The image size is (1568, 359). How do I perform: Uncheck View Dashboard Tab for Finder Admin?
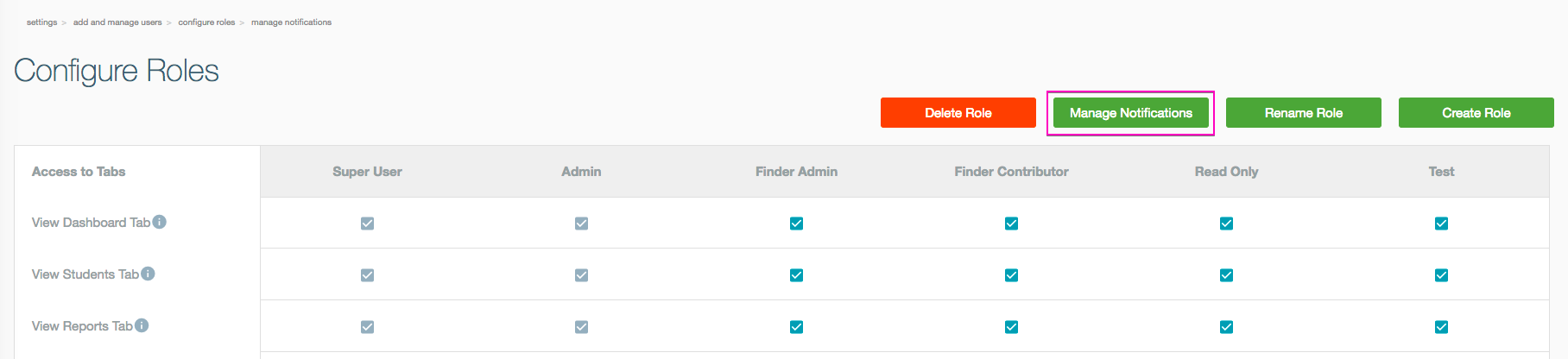point(796,224)
